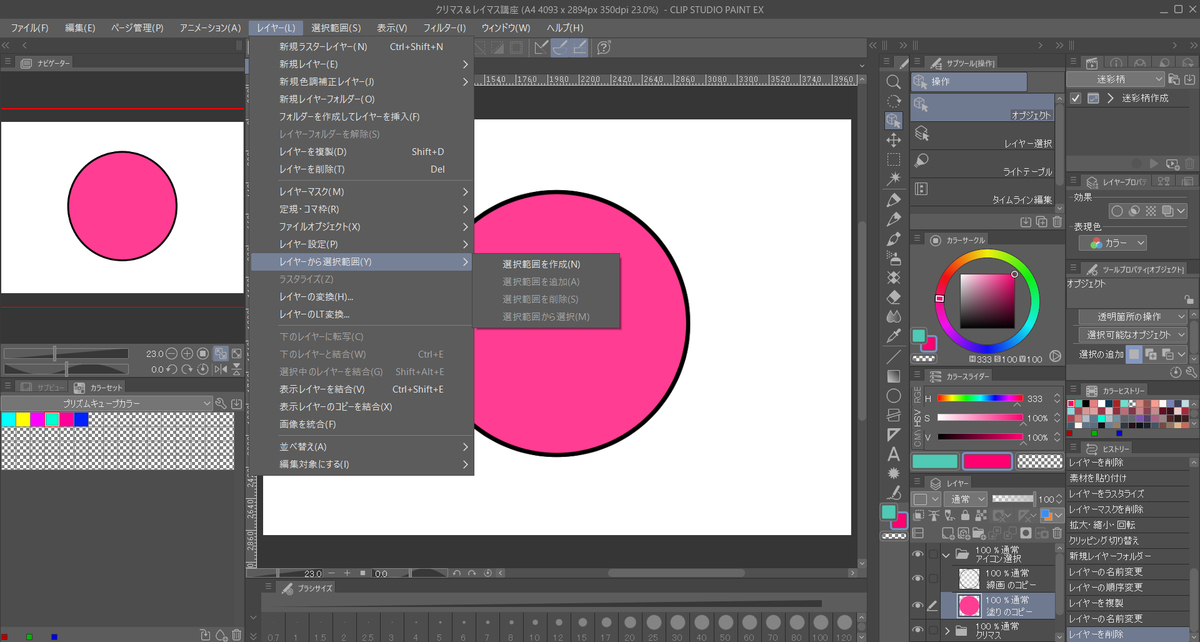This screenshot has height=642, width=1200.
Task: Select the Text tool
Action: (893, 454)
